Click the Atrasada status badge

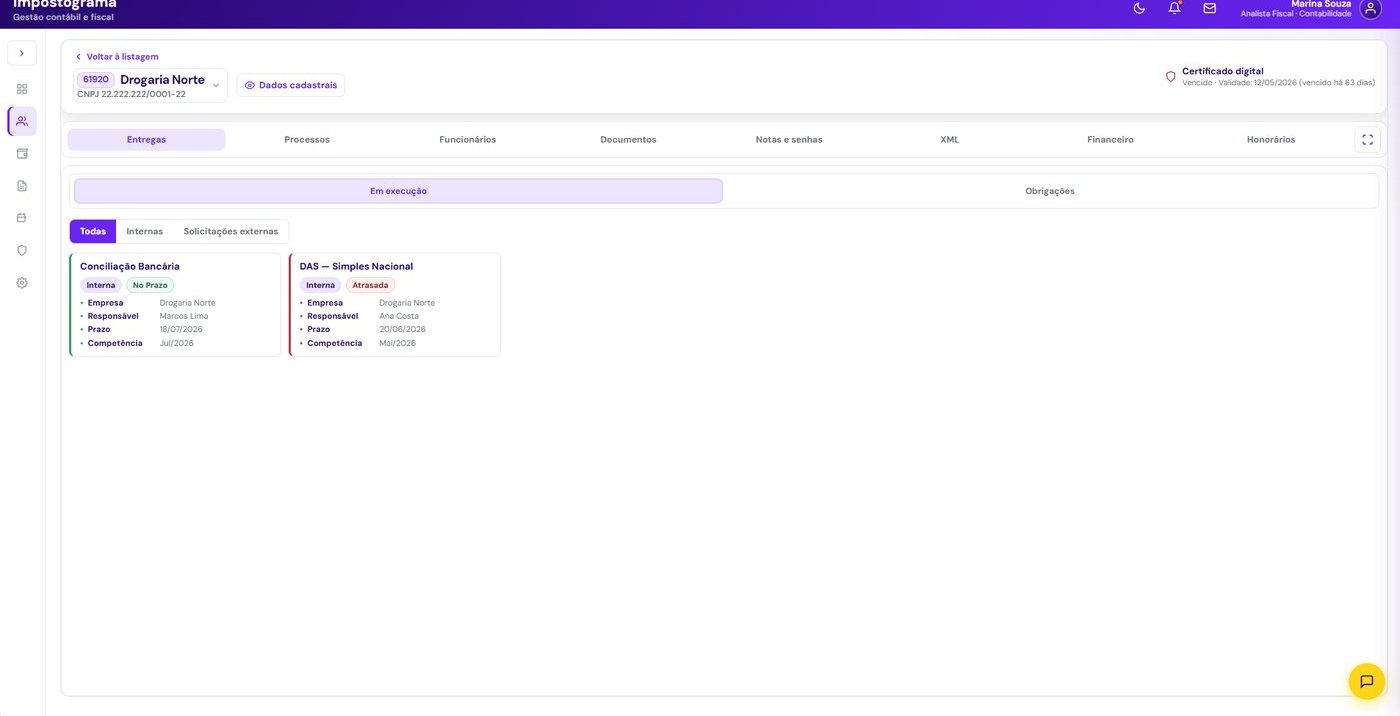[370, 285]
